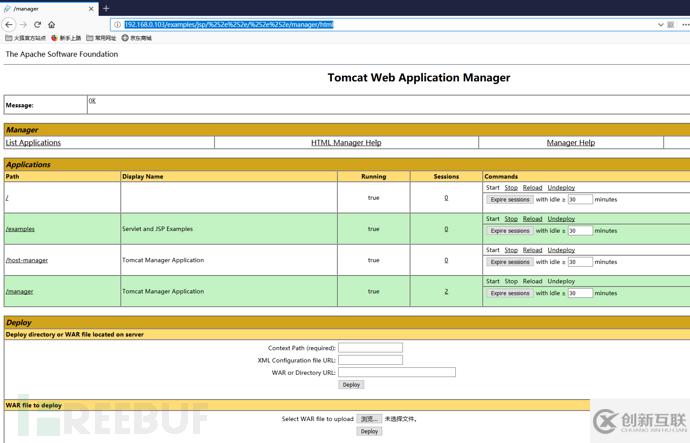Edit idle minutes field for /host-manager row
The width and height of the screenshot is (690, 443).
coord(580,262)
